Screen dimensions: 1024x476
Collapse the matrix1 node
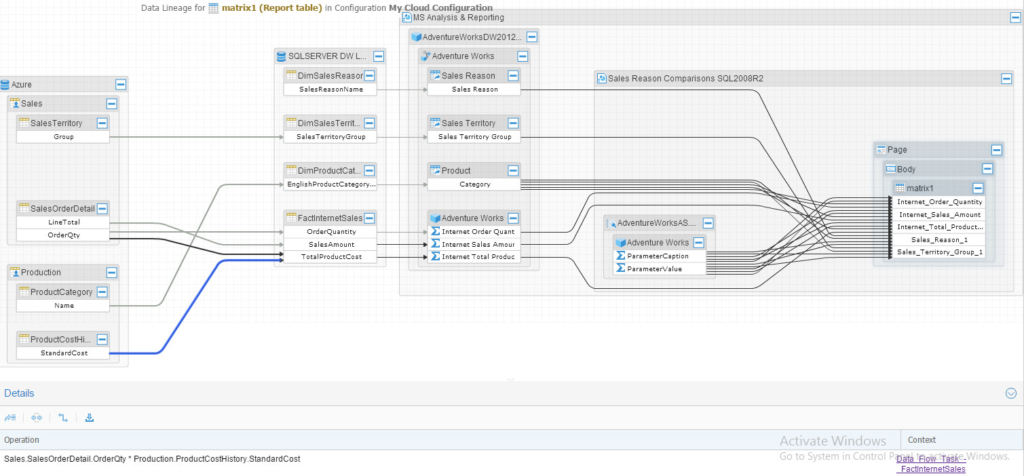pos(978,188)
